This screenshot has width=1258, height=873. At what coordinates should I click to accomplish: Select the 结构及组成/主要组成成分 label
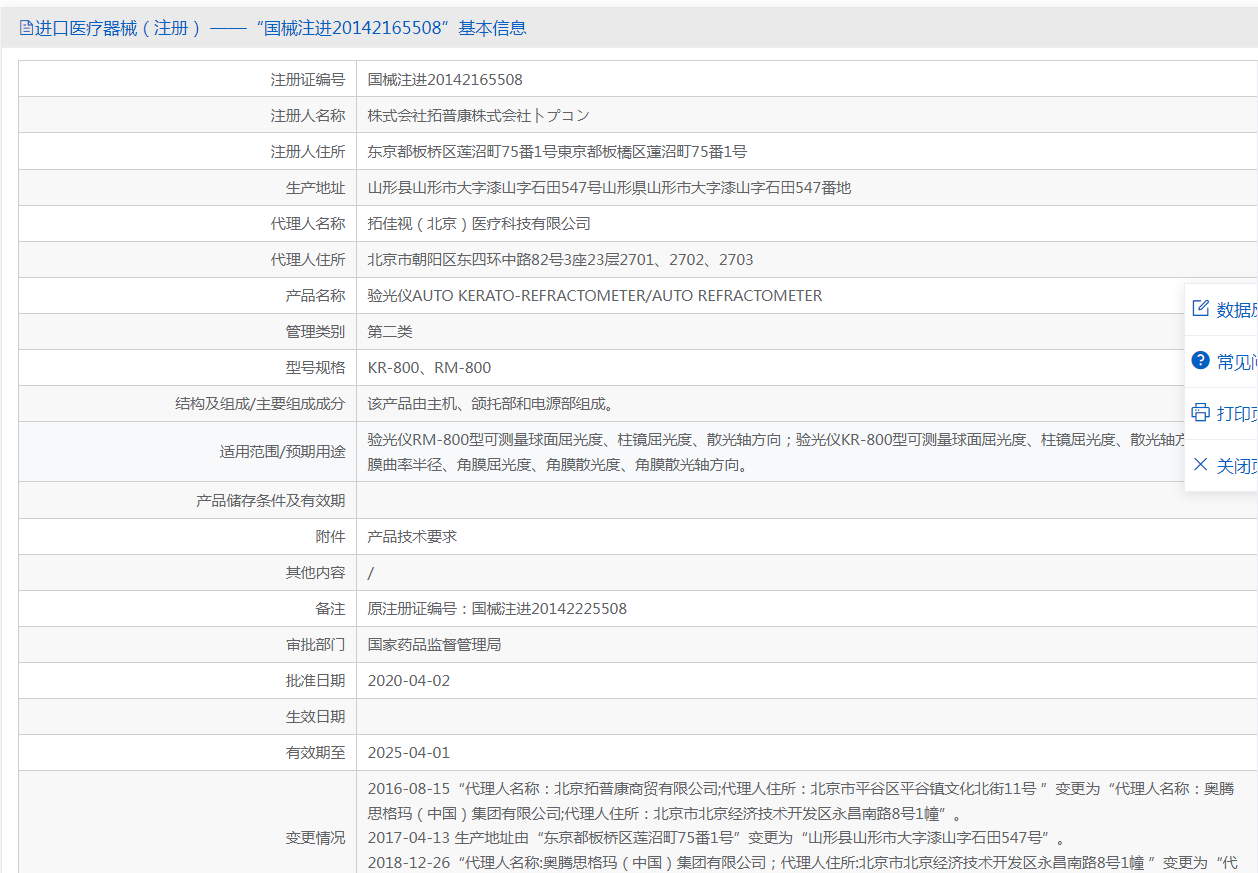[x=259, y=404]
